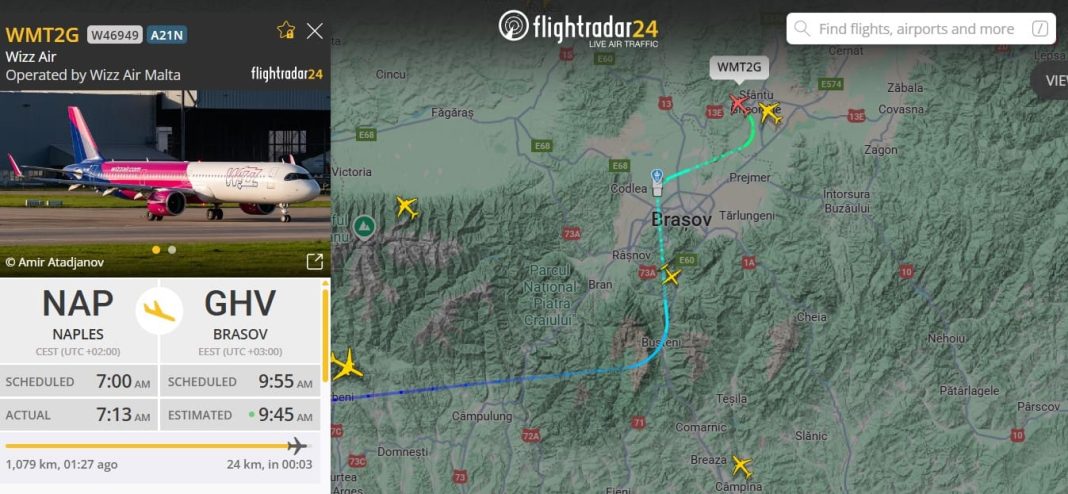Click the A21N aircraft type badge
Image resolution: width=1068 pixels, height=494 pixels.
[167, 35]
